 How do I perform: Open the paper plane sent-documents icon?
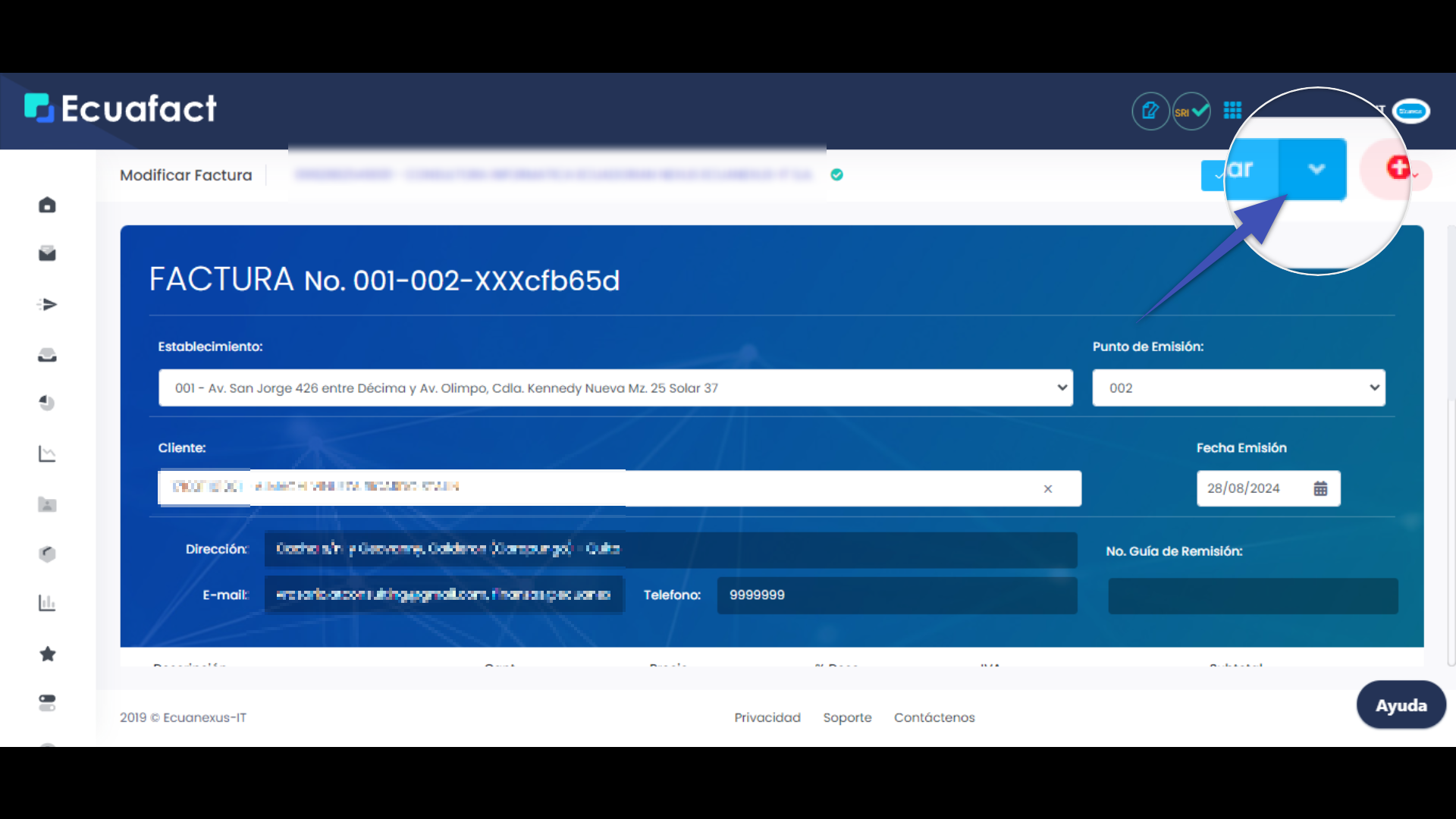pos(47,305)
